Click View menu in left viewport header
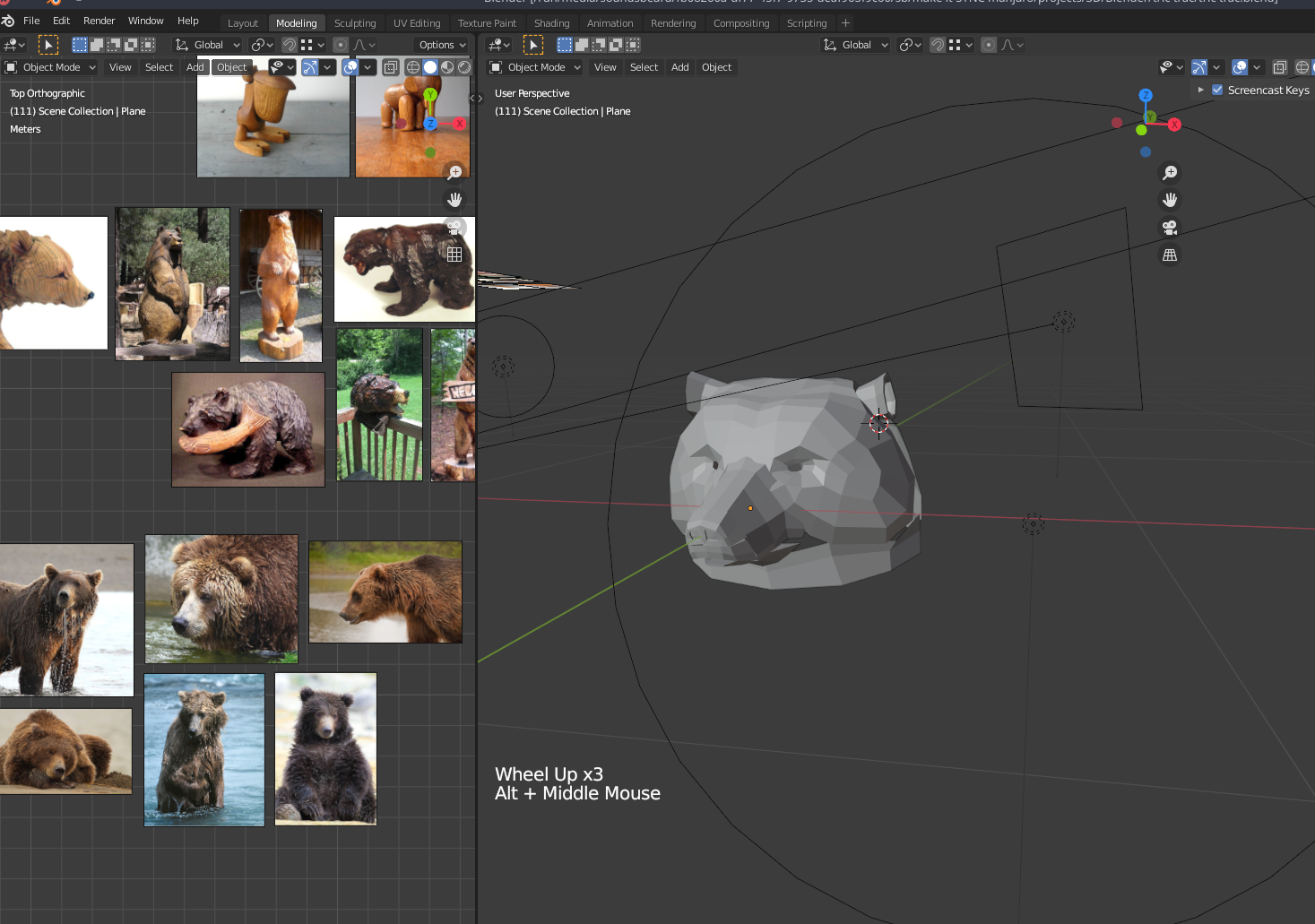The width and height of the screenshot is (1315, 924). tap(120, 67)
